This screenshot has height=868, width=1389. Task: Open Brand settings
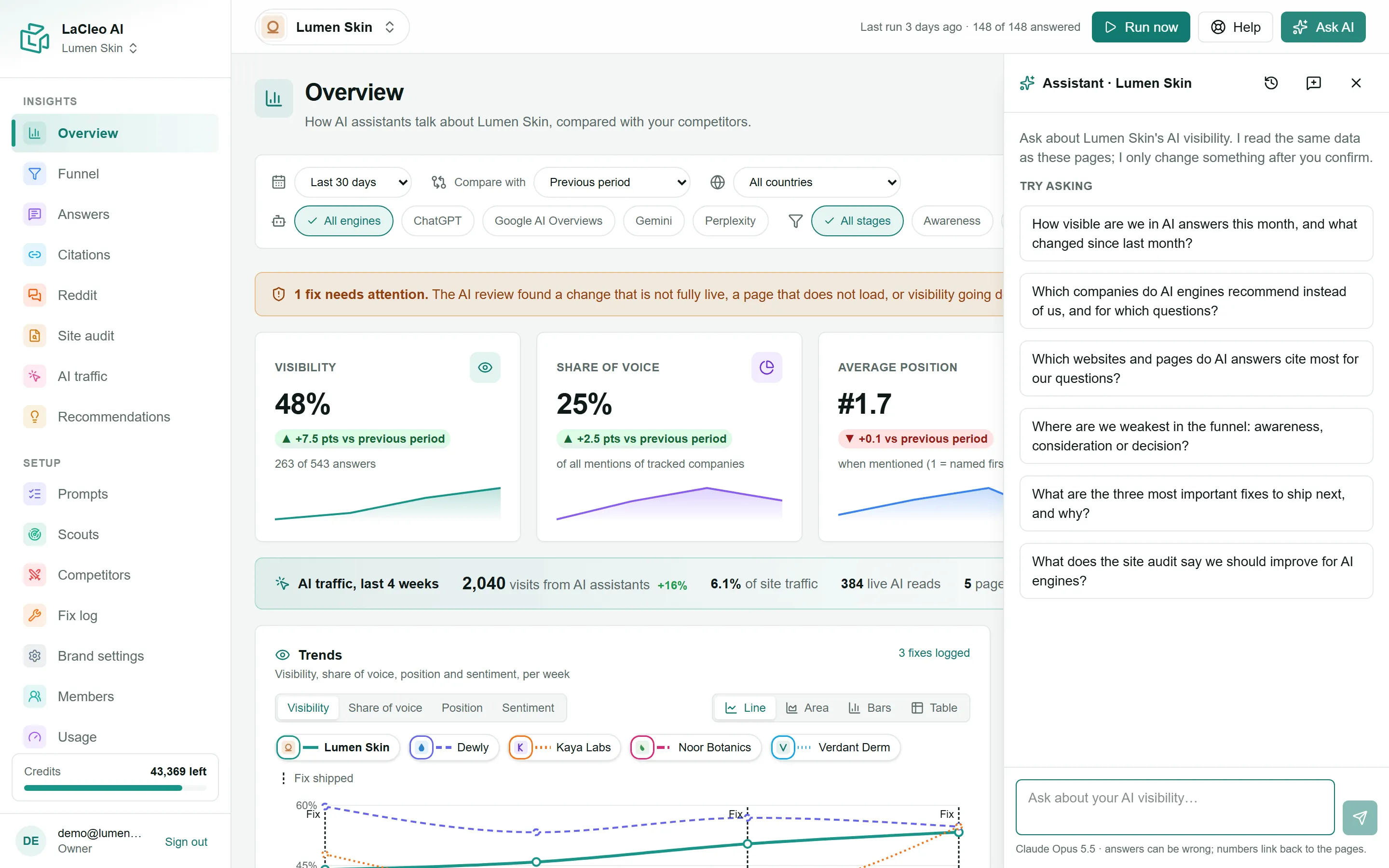coord(115,656)
